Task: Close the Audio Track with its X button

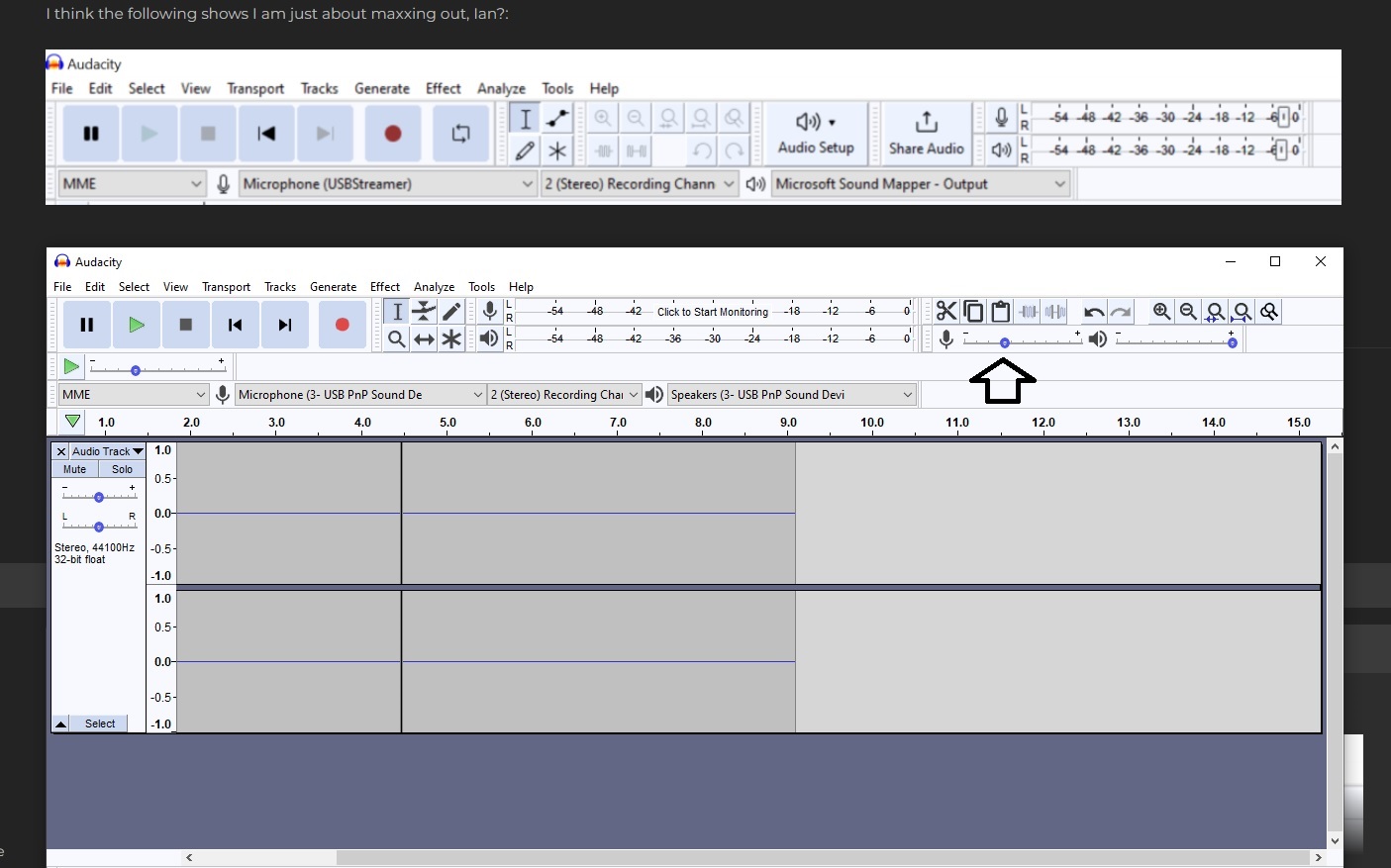Action: click(x=60, y=451)
